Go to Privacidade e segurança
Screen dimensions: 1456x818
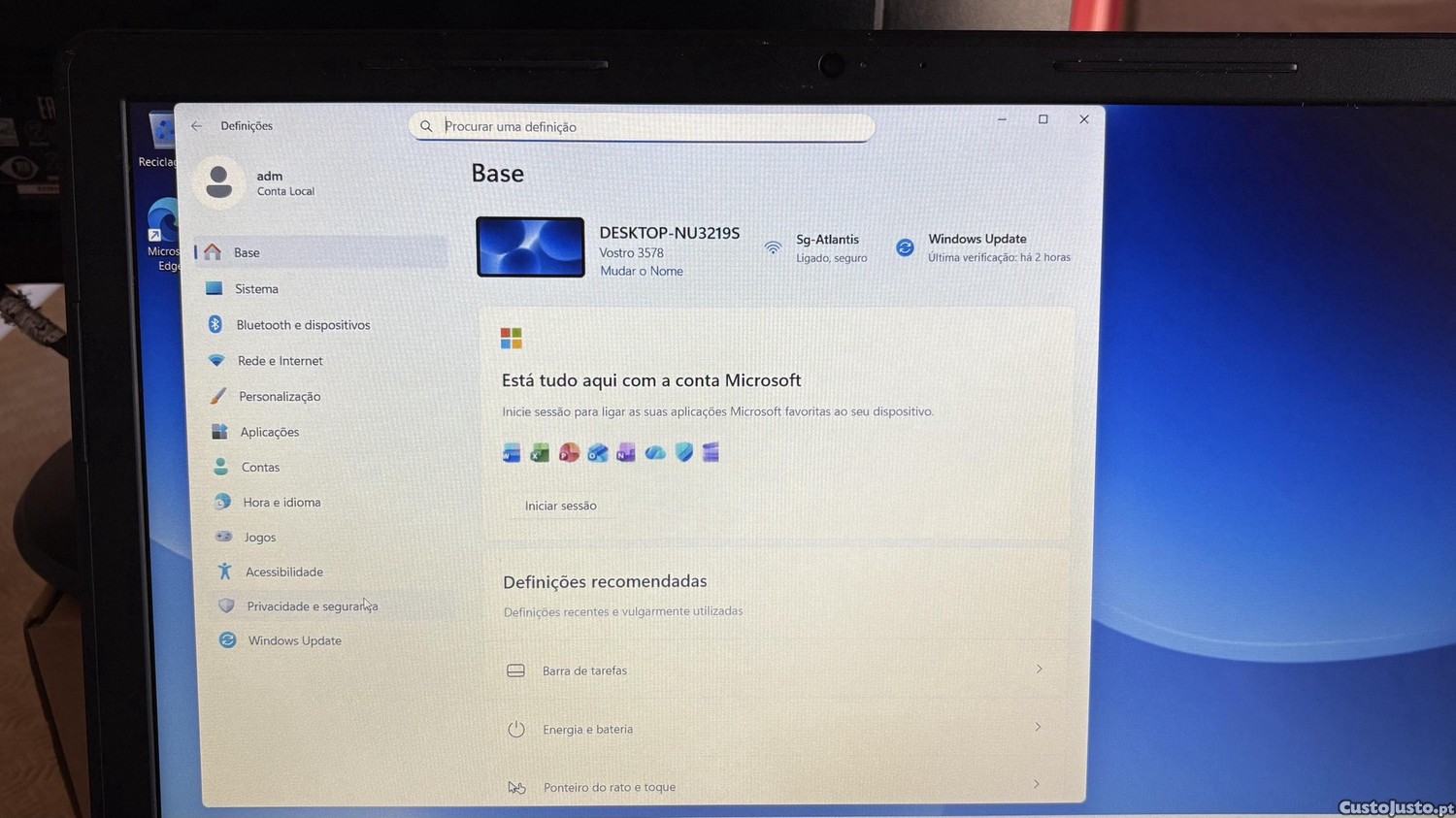(x=311, y=606)
